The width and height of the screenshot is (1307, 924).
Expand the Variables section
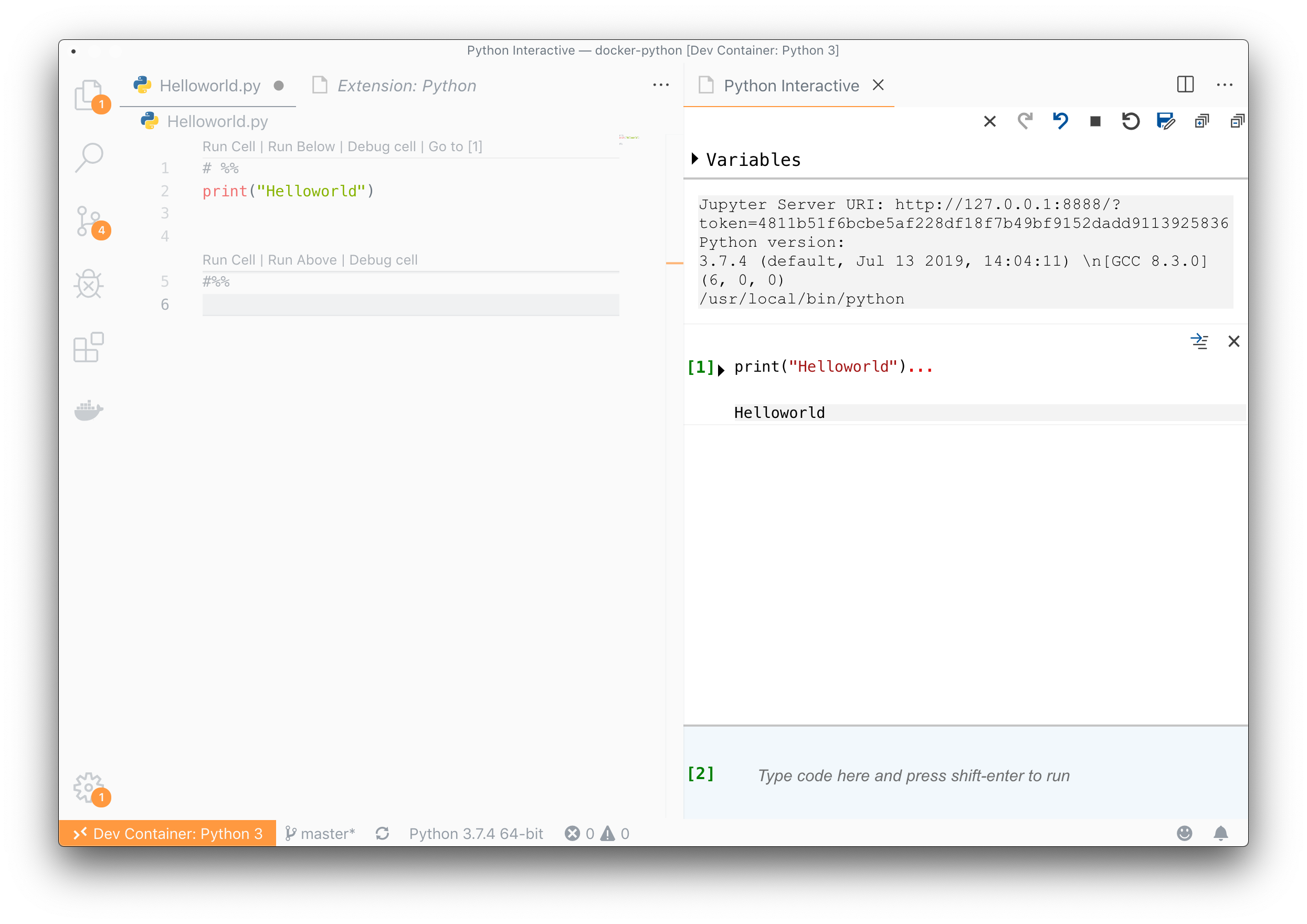click(746, 160)
